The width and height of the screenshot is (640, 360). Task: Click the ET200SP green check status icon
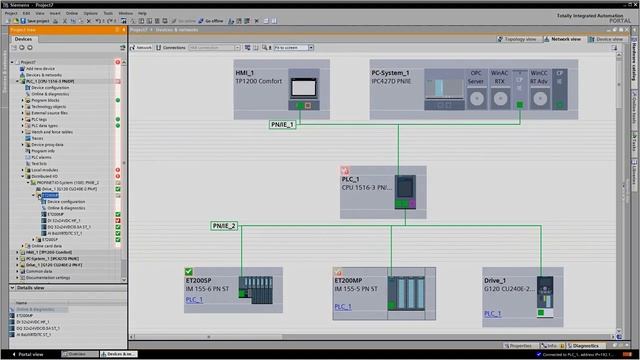point(189,271)
